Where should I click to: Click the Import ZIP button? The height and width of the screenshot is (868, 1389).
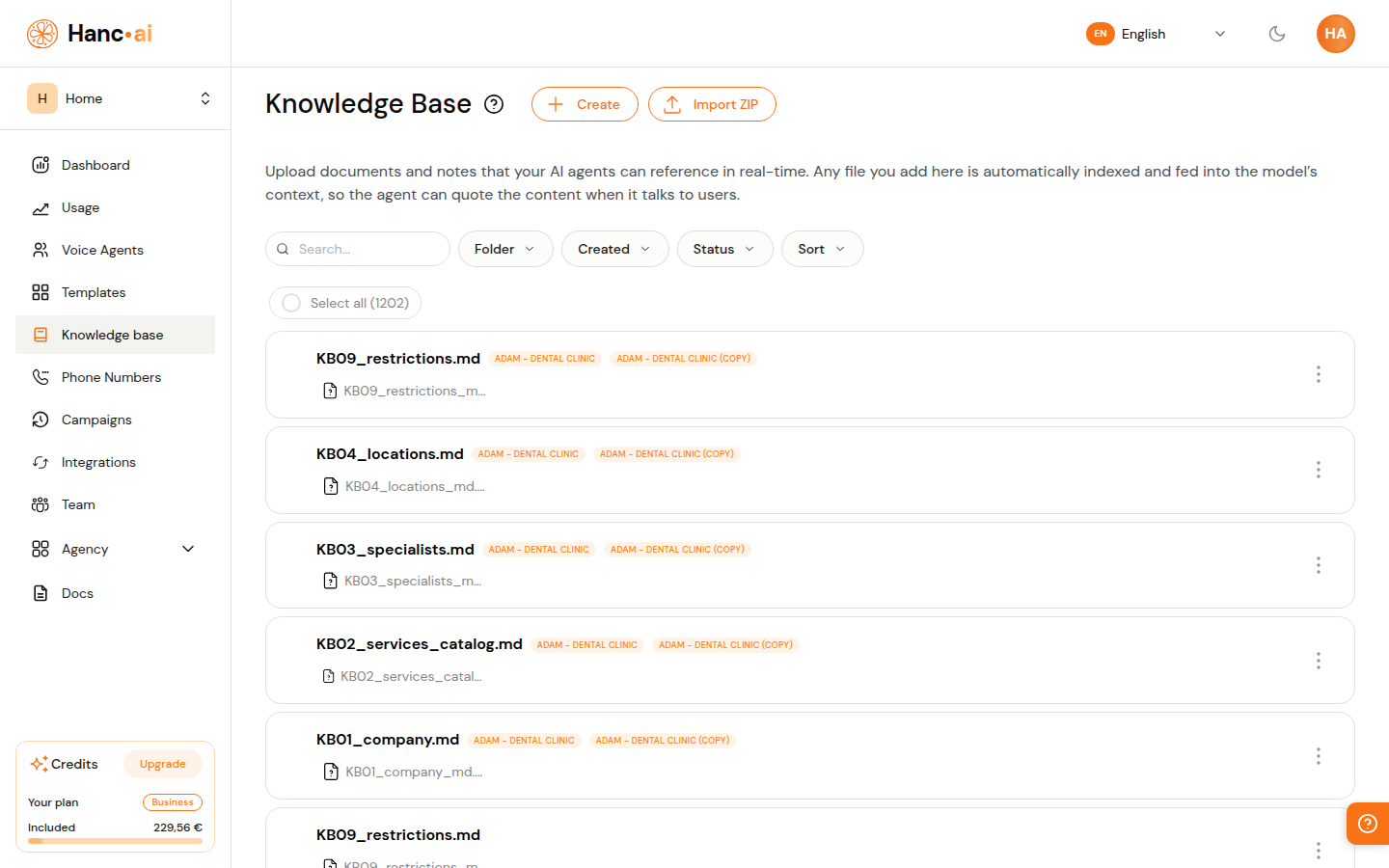[x=712, y=104]
